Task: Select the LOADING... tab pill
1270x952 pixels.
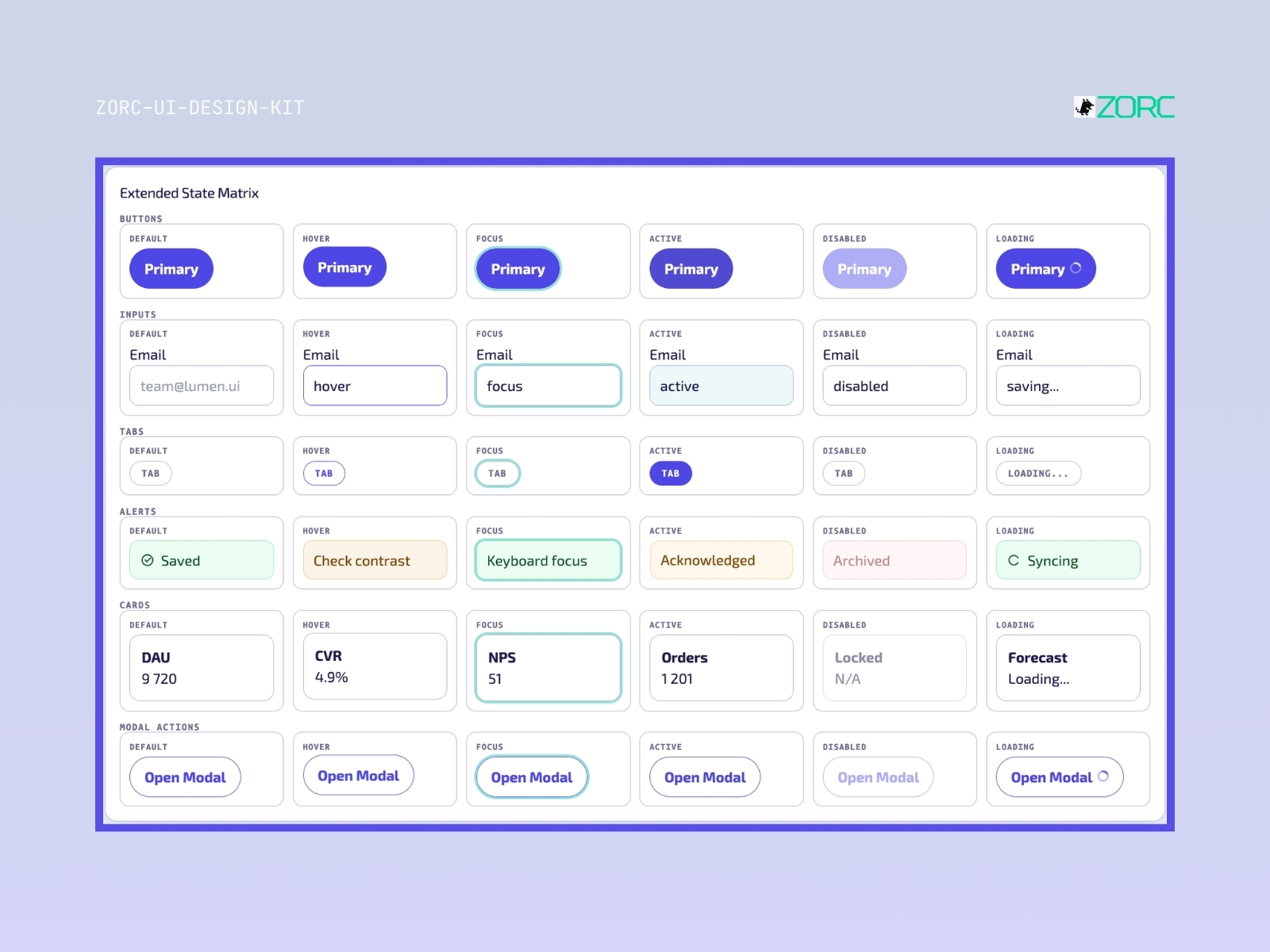Action: [x=1038, y=474]
